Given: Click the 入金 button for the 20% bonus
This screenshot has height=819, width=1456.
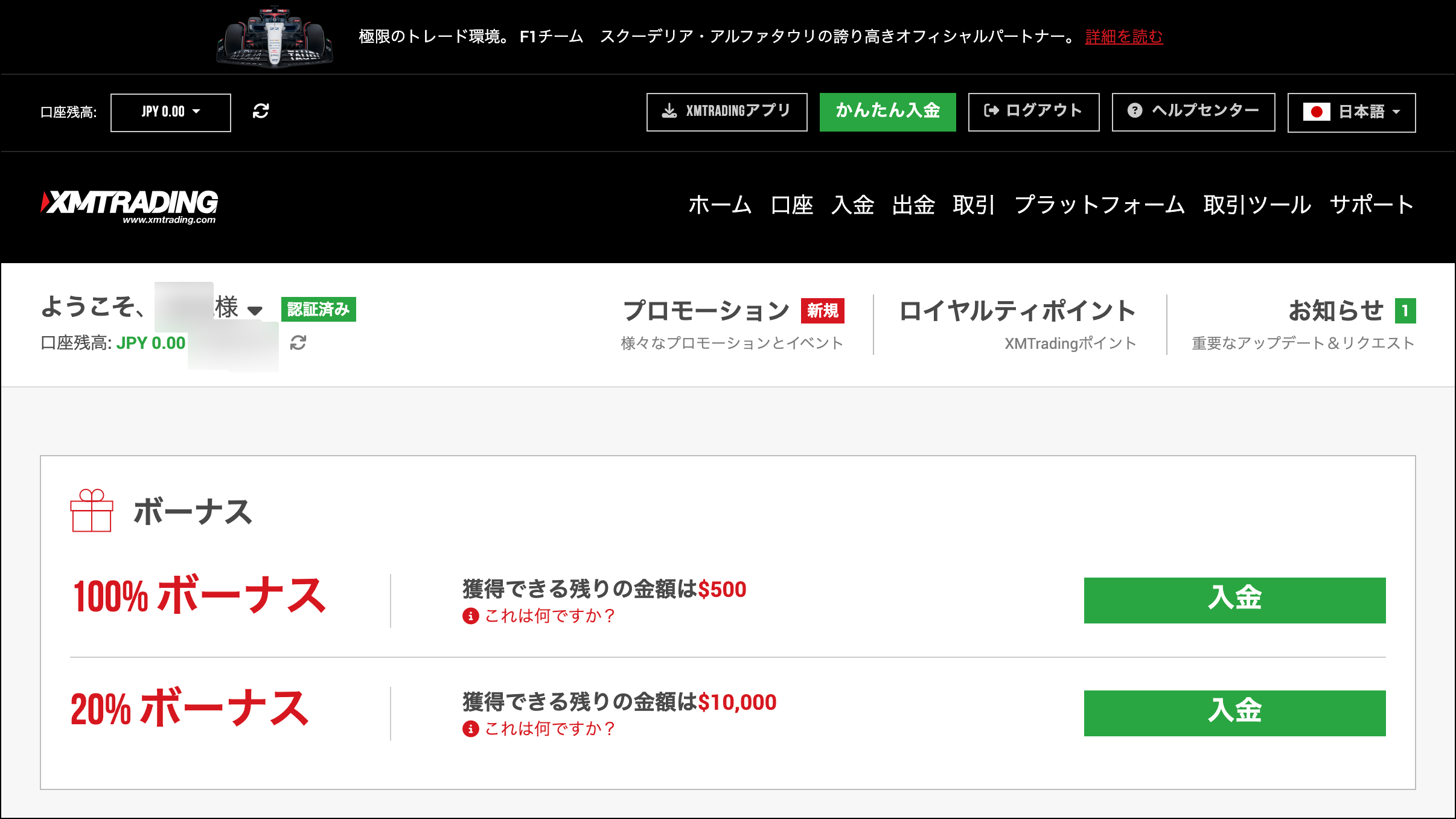Looking at the screenshot, I should 1234,713.
